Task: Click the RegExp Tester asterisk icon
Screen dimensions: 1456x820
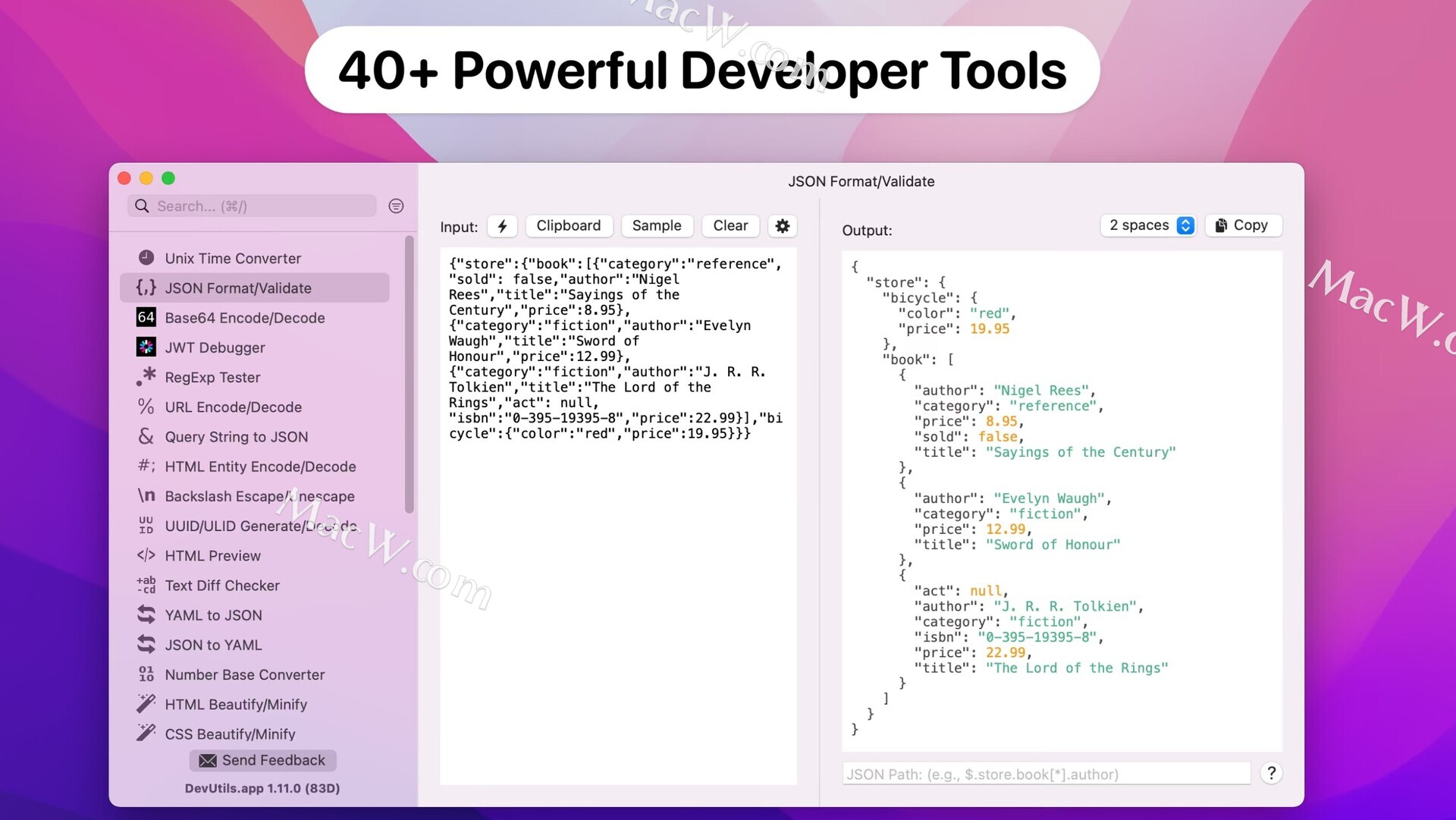Action: pos(146,377)
